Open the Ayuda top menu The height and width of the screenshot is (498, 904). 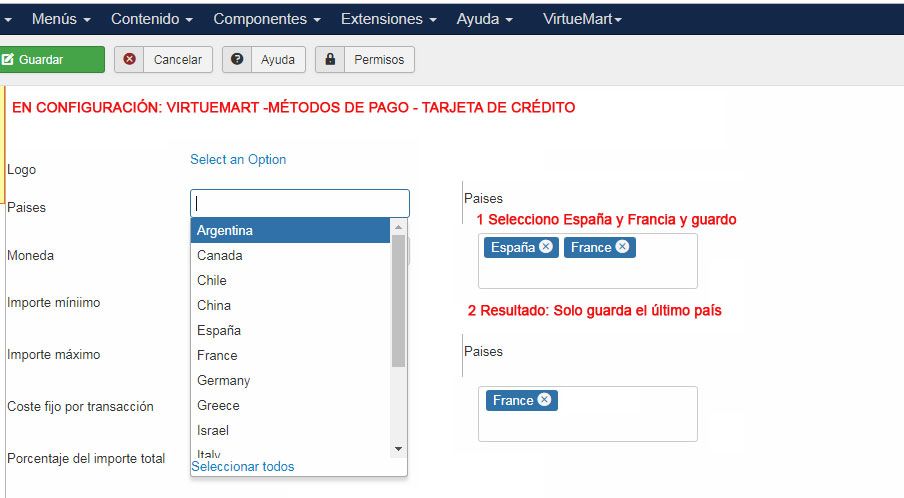click(484, 19)
